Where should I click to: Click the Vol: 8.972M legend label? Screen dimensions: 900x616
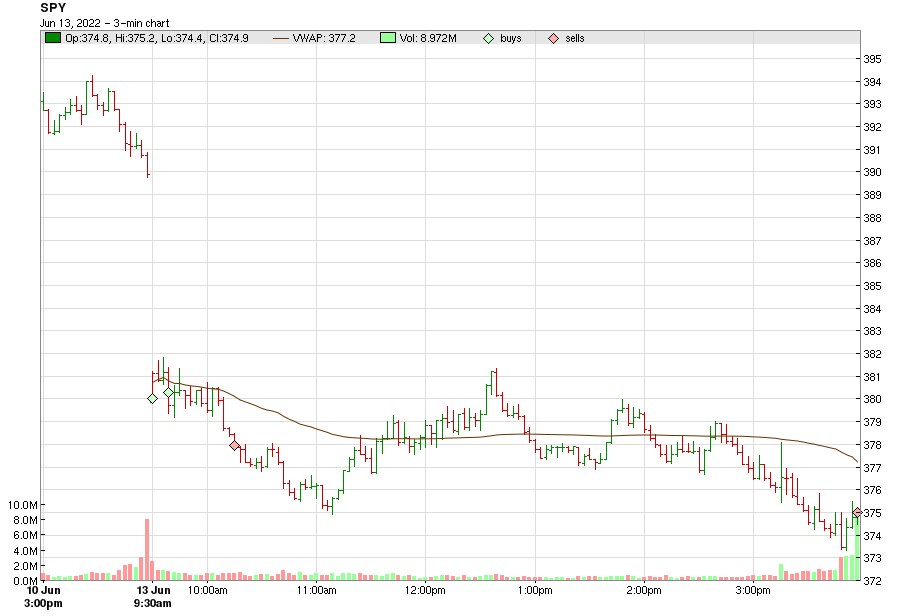(428, 38)
